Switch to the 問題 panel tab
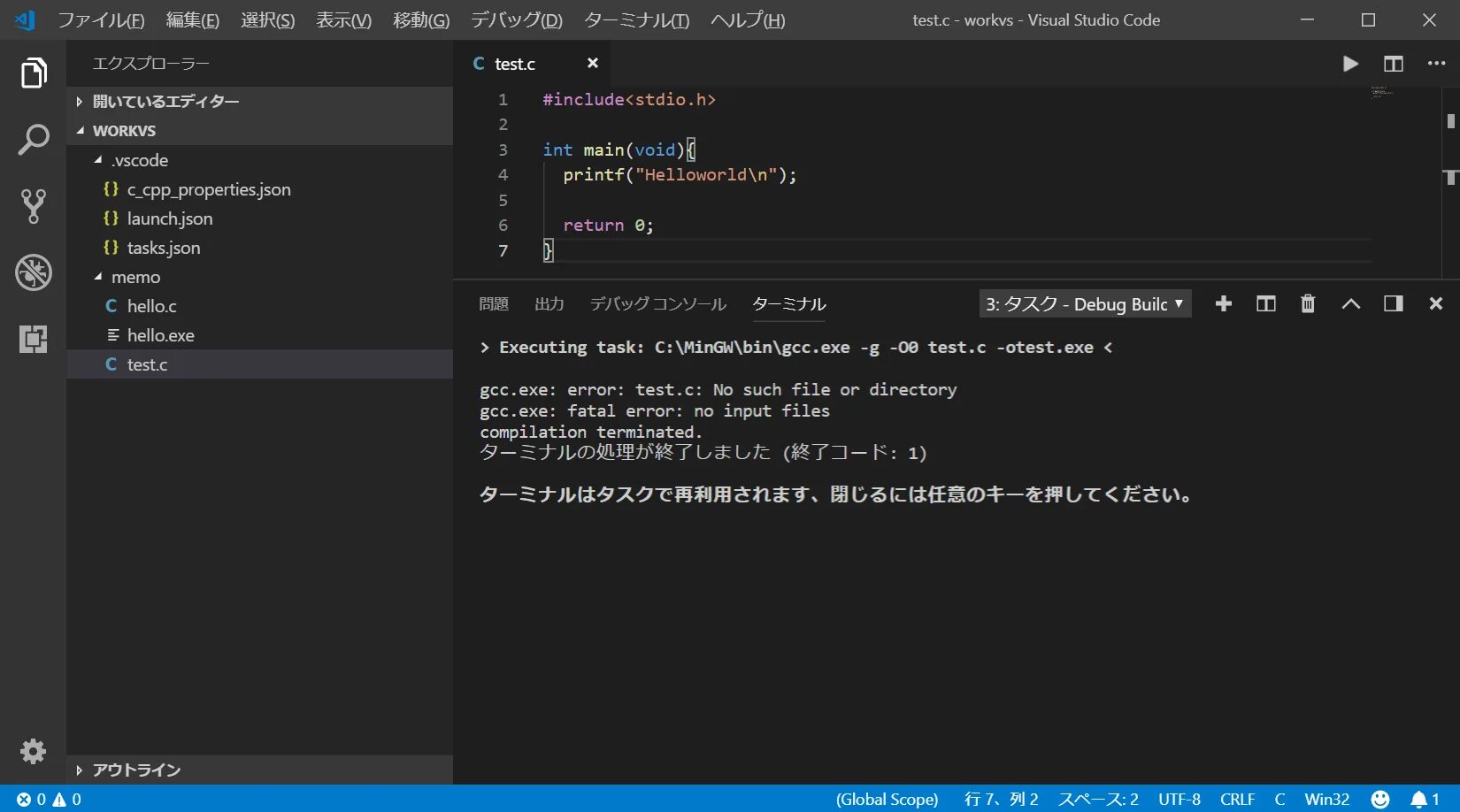Viewport: 1460px width, 812px height. [x=494, y=304]
